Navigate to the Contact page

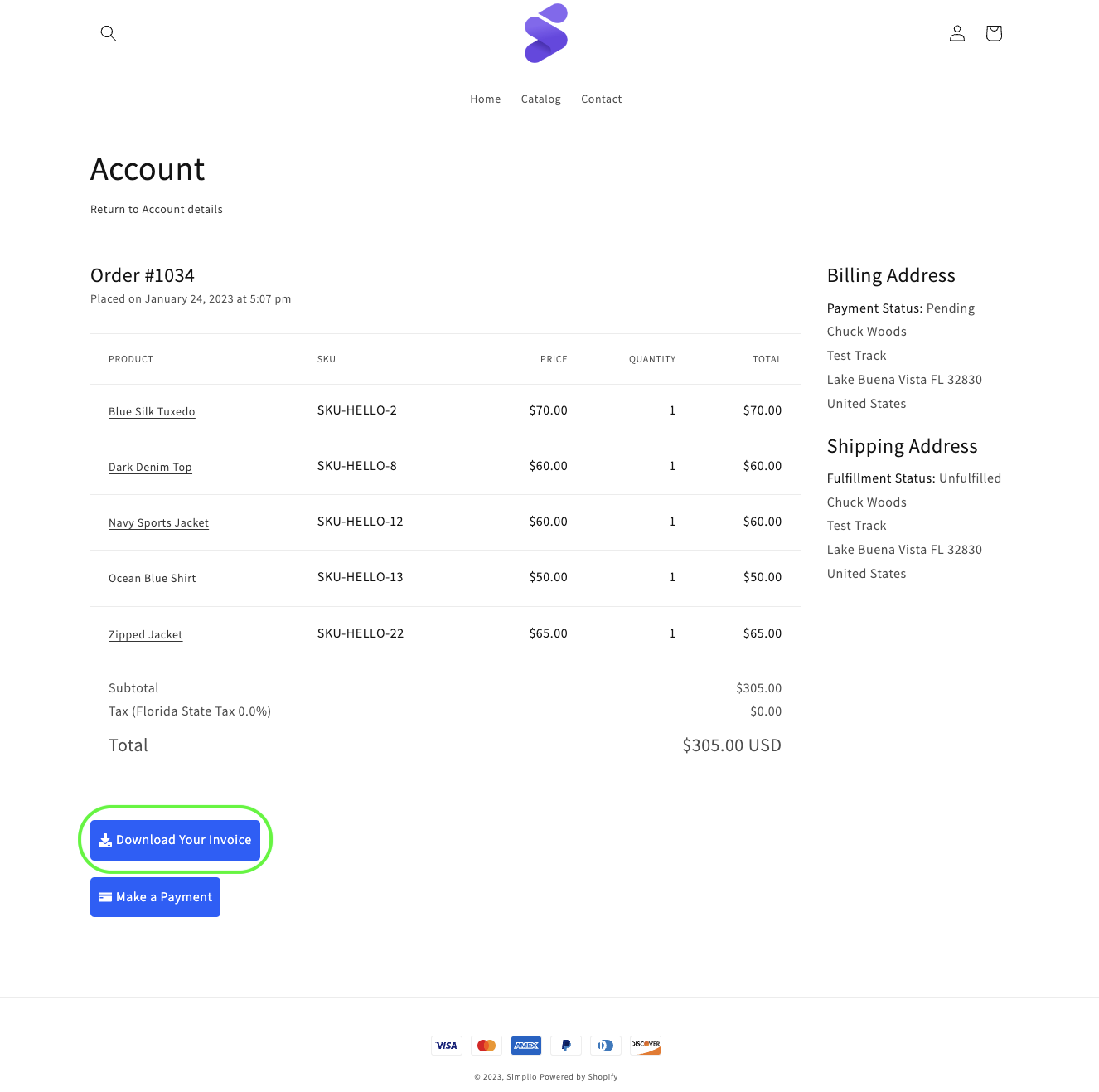(x=601, y=99)
